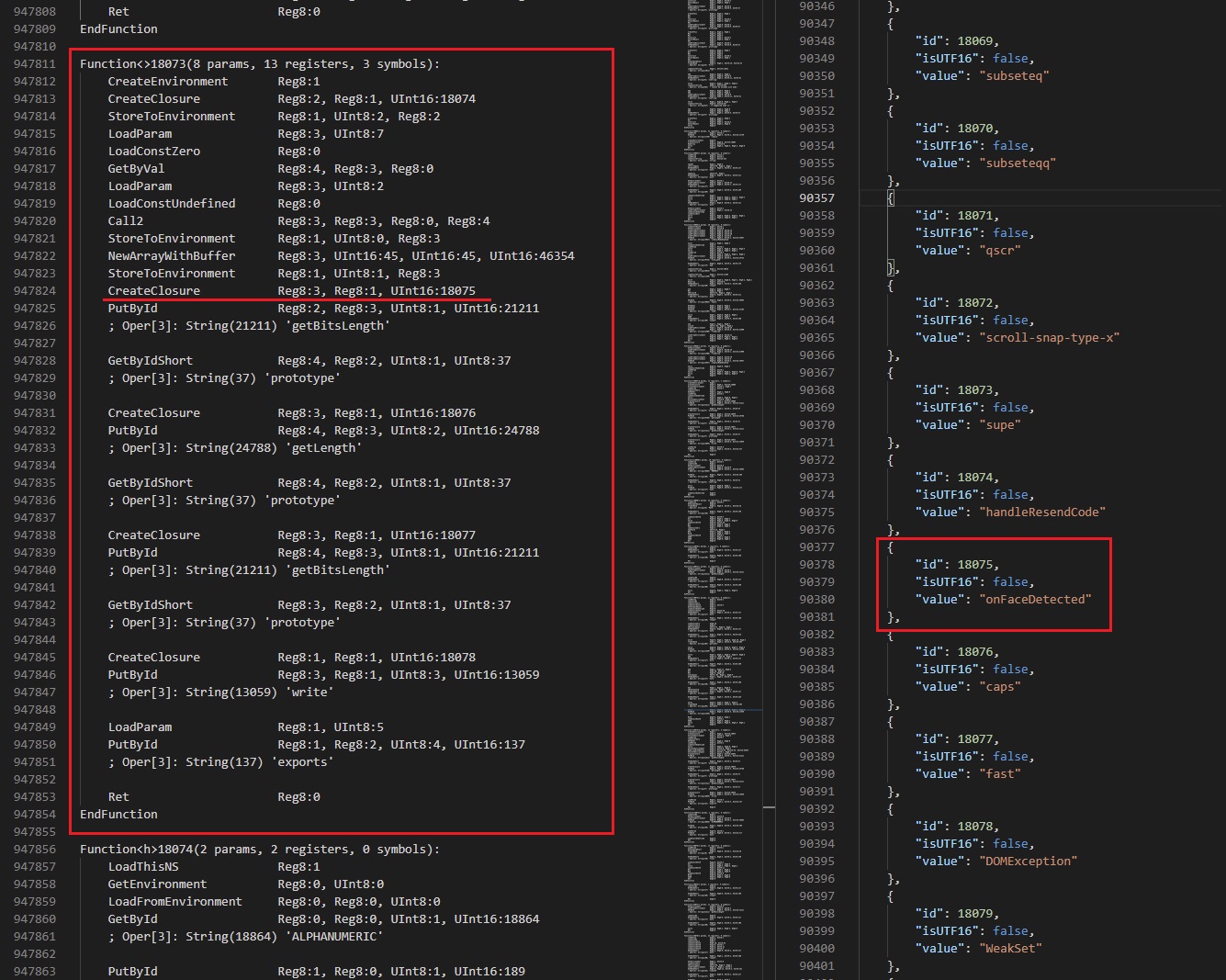
Task: Click the "id": 18075 entry
Action: pyautogui.click(x=957, y=565)
